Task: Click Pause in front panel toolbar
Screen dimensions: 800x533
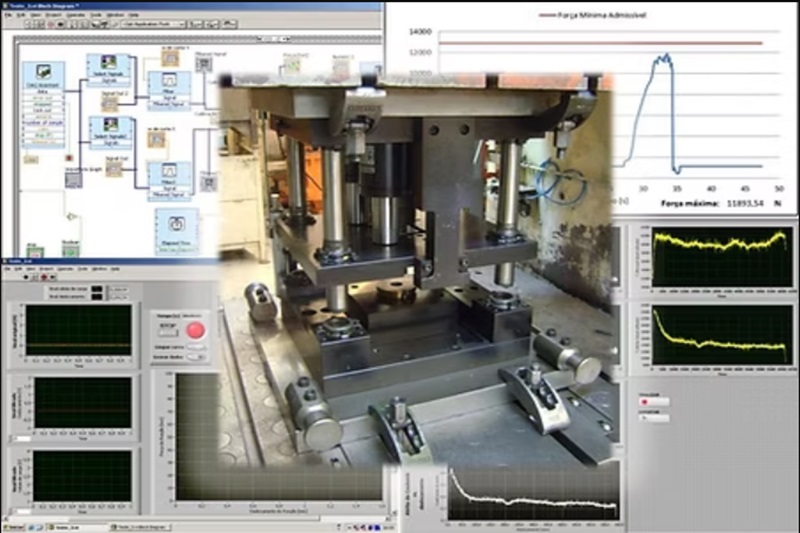Action: click(x=53, y=277)
